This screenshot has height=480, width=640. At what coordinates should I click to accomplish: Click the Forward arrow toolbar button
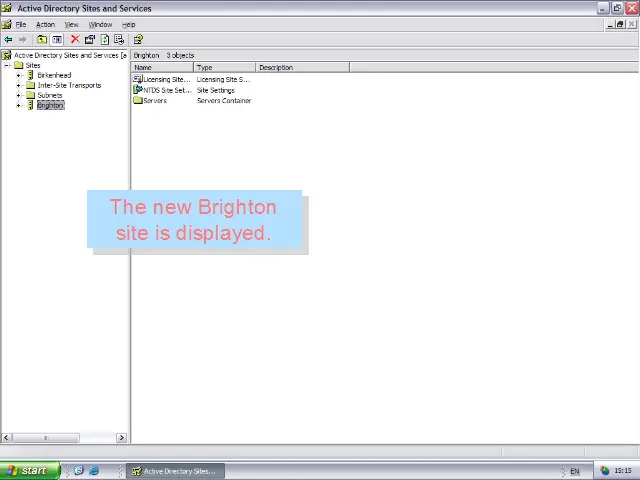click(22, 40)
